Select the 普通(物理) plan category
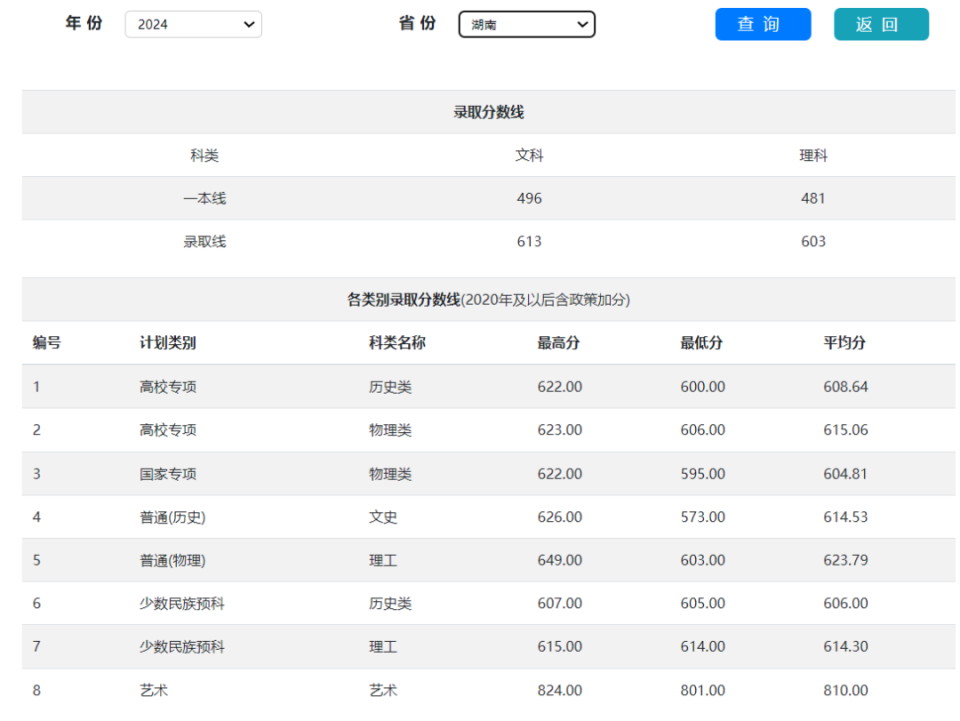Image resolution: width=960 pixels, height=721 pixels. coord(173,561)
